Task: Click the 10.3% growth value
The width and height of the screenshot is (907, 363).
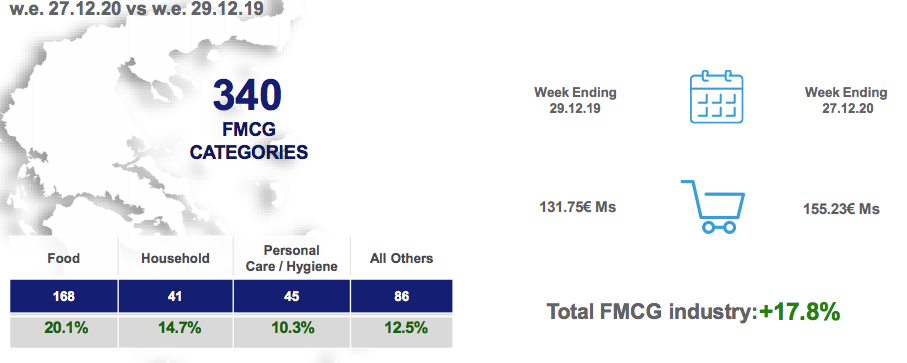Action: pos(293,328)
